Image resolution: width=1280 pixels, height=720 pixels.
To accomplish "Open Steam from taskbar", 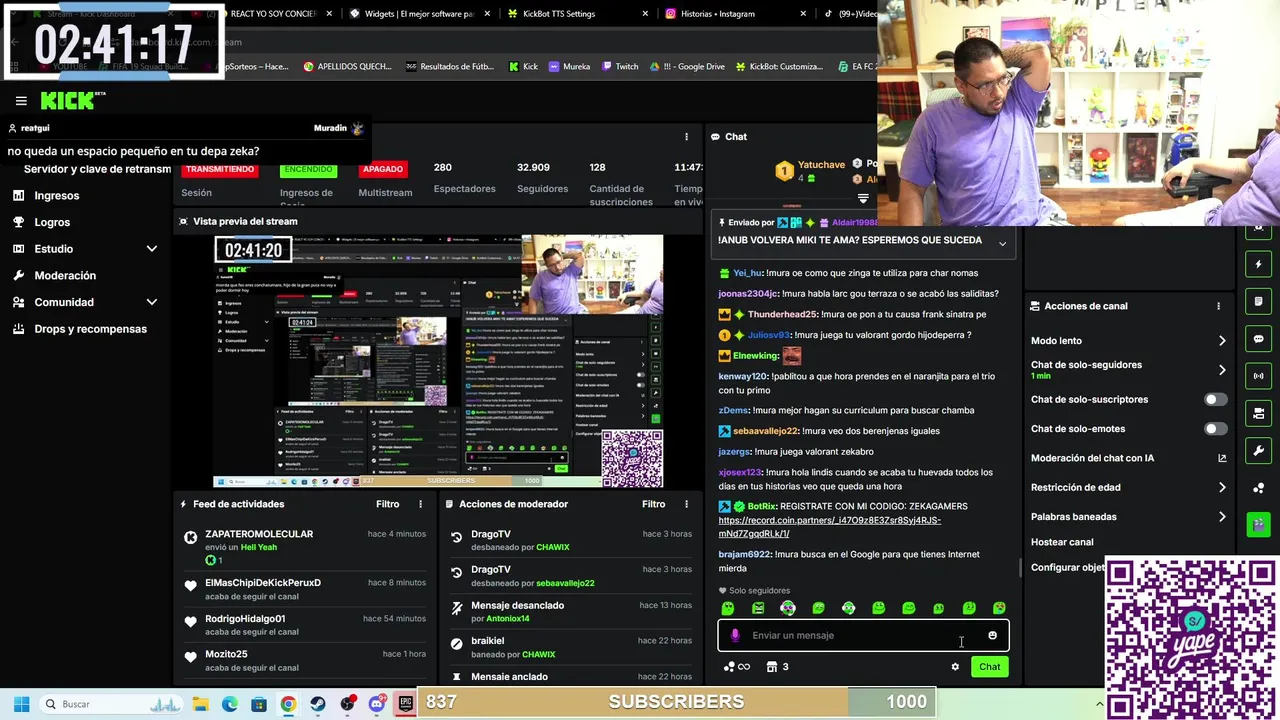I will coord(318,705).
